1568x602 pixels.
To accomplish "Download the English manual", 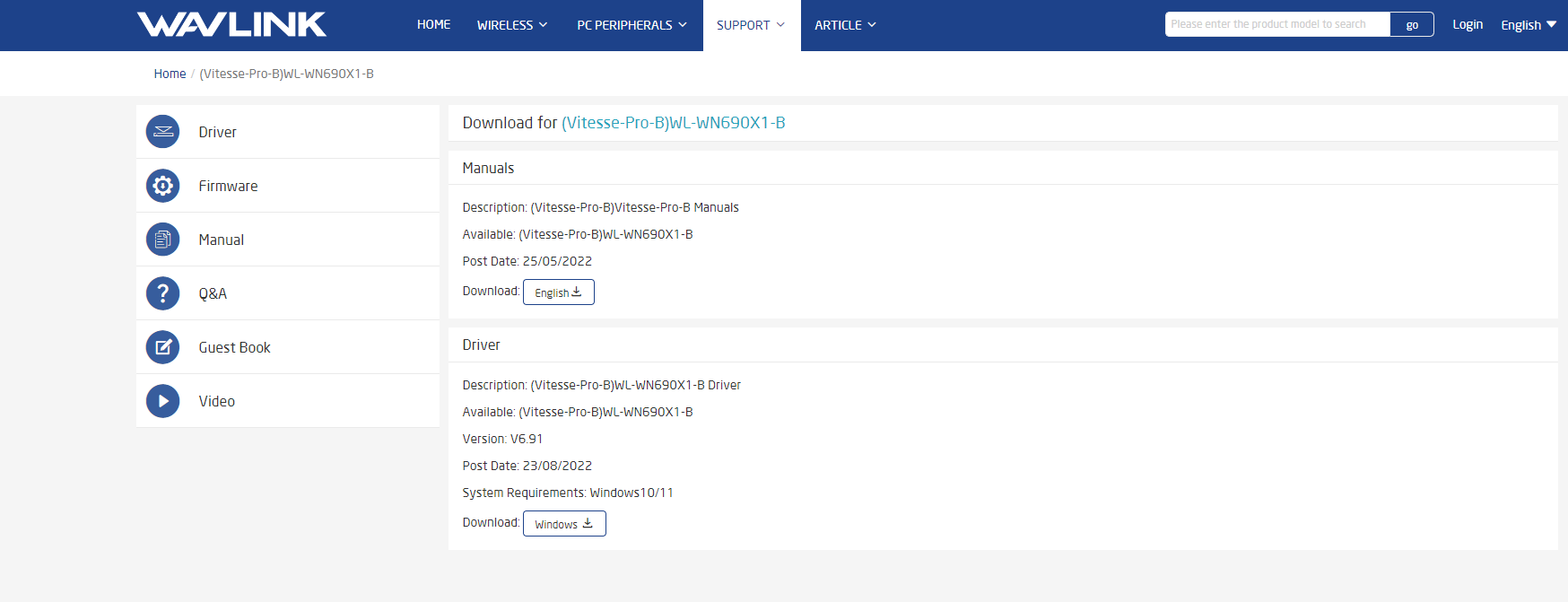I will tap(558, 292).
